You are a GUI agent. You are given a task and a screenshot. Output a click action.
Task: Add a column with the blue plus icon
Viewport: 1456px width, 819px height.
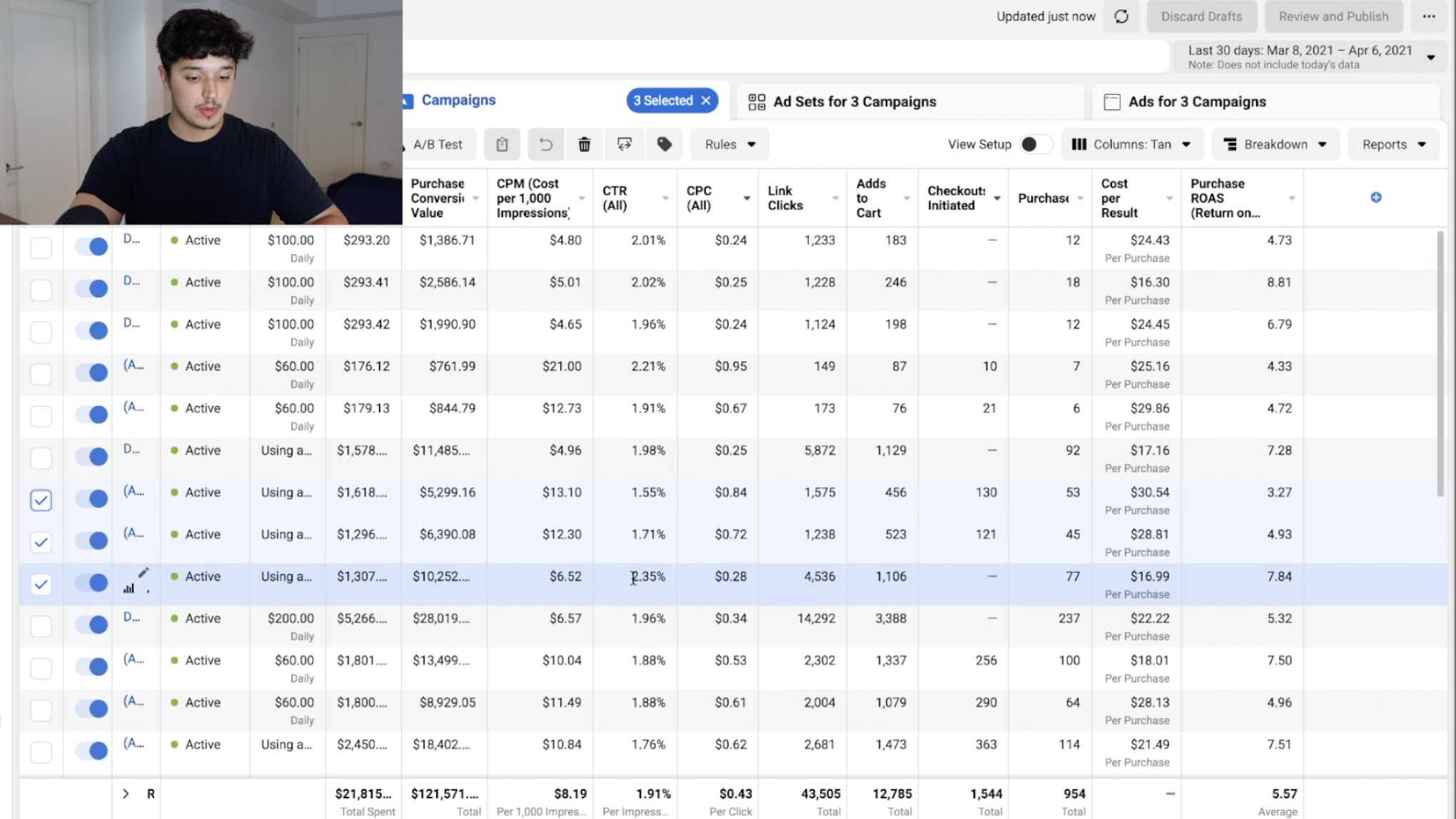1376,198
